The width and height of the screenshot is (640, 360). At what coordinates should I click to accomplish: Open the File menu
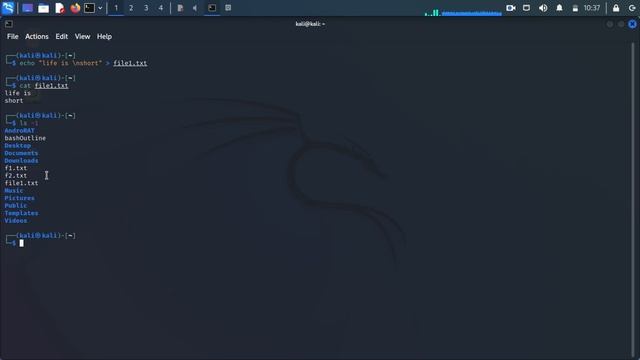13,37
